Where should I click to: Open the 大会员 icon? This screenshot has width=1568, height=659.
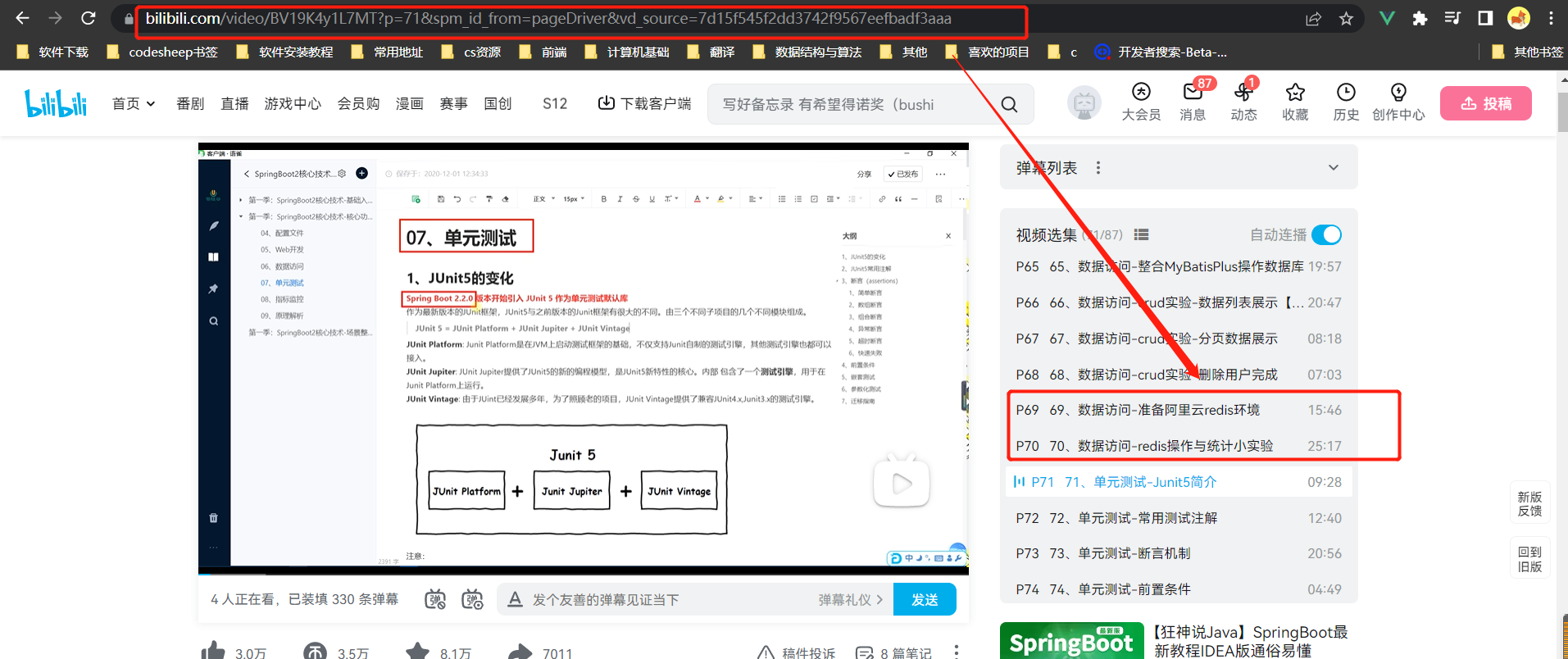click(1141, 92)
